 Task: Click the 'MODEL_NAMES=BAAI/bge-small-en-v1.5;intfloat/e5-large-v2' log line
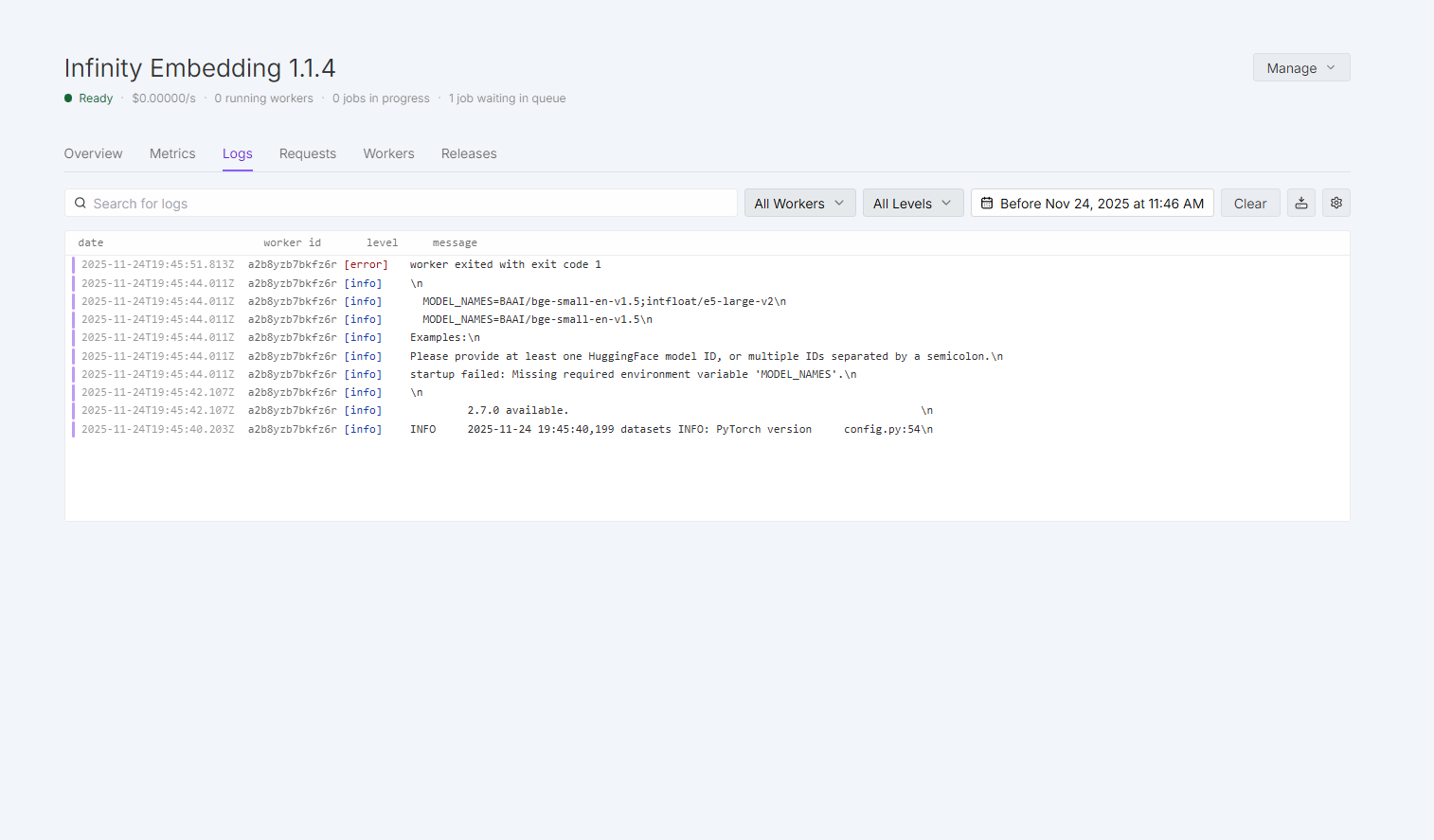click(604, 301)
